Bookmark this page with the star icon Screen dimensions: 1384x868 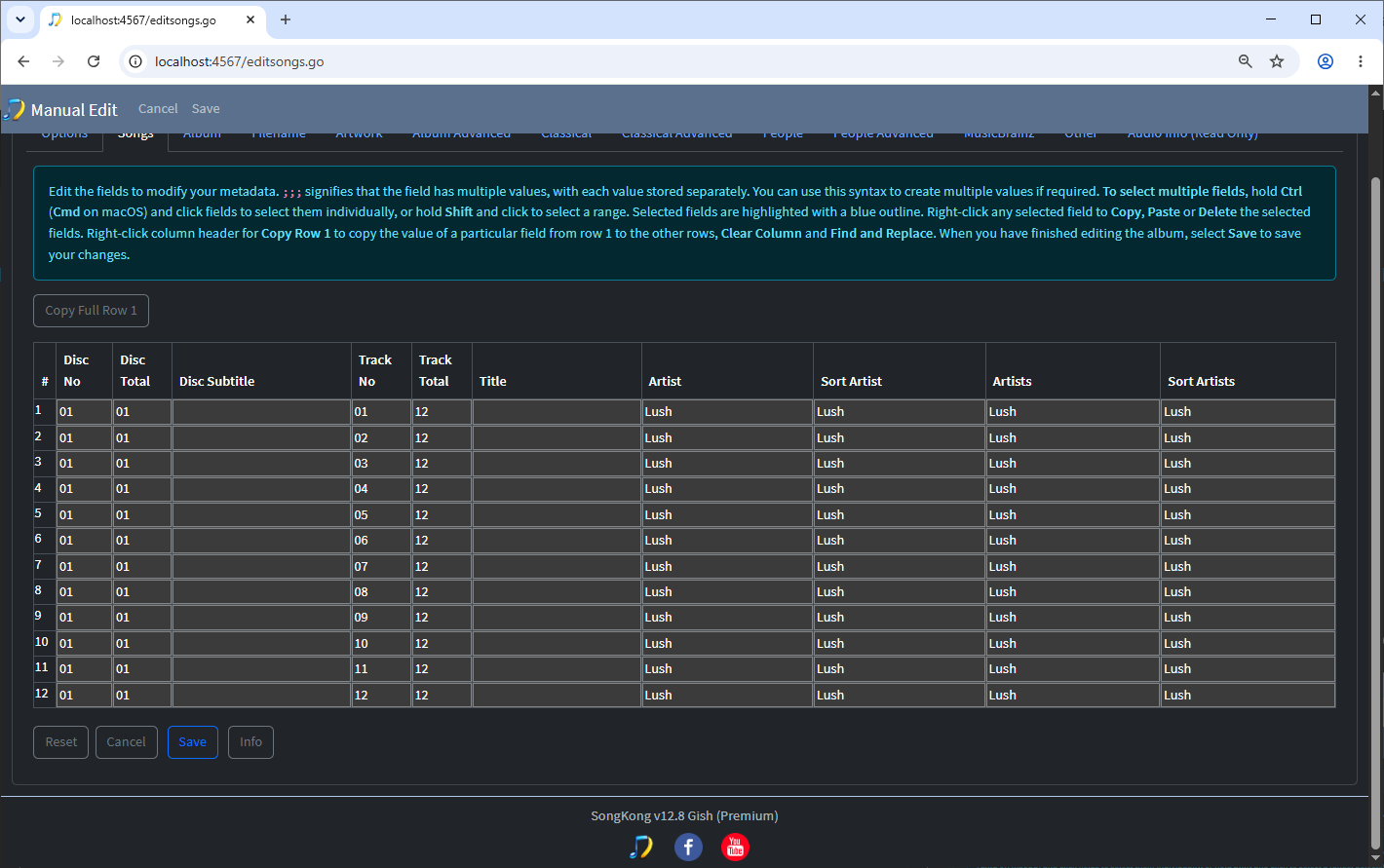(x=1277, y=61)
